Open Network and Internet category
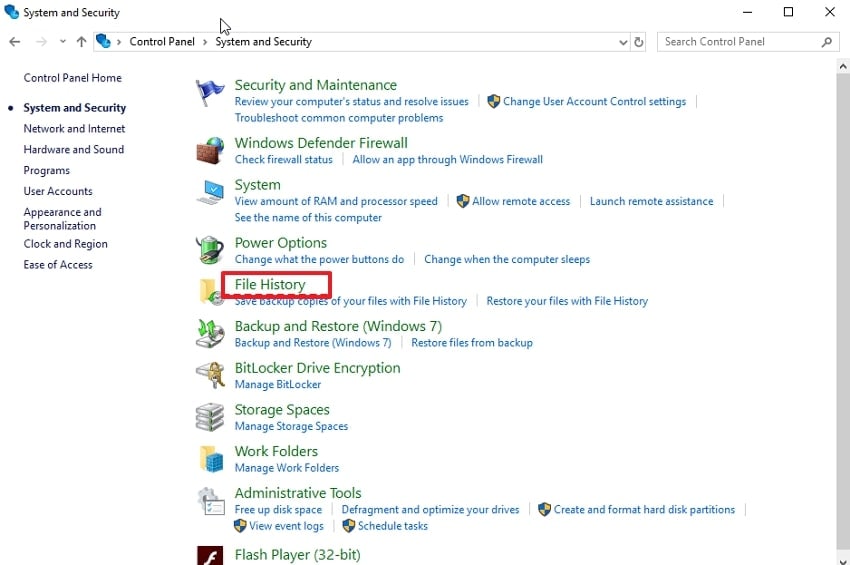Screen dimensions: 850x565 tap(74, 129)
